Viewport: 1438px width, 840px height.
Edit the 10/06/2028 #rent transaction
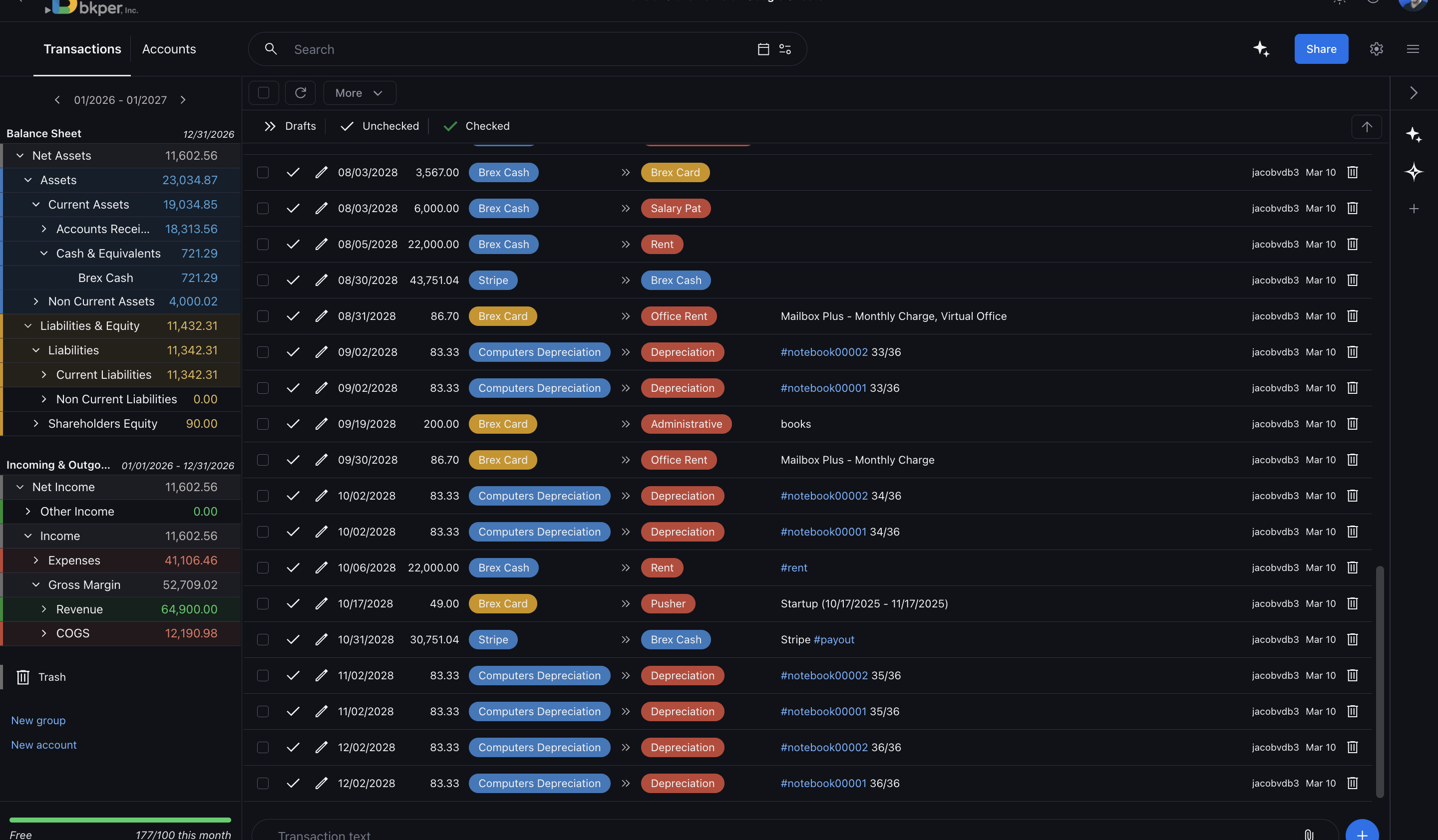321,567
